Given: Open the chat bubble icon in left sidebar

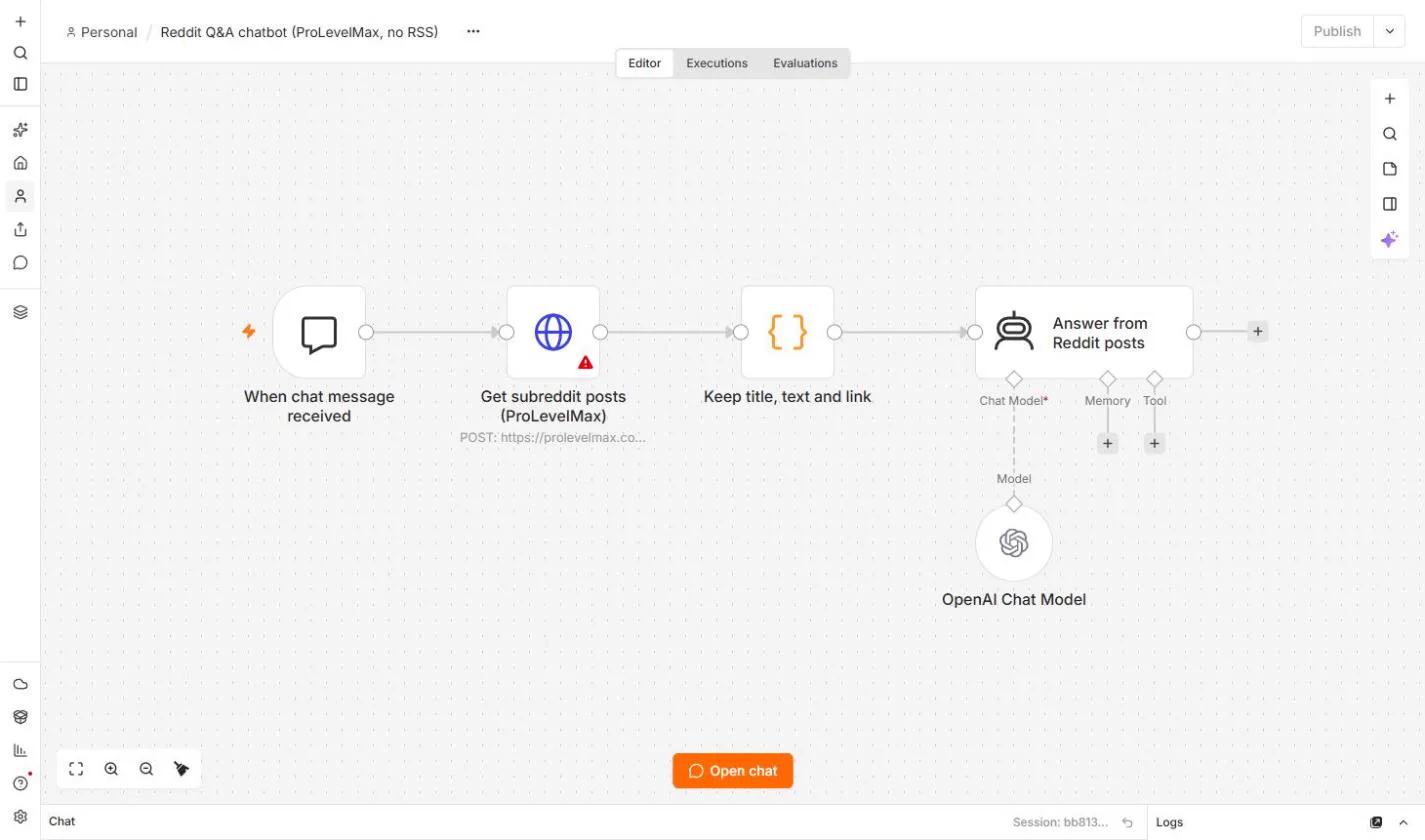Looking at the screenshot, I should (x=20, y=263).
